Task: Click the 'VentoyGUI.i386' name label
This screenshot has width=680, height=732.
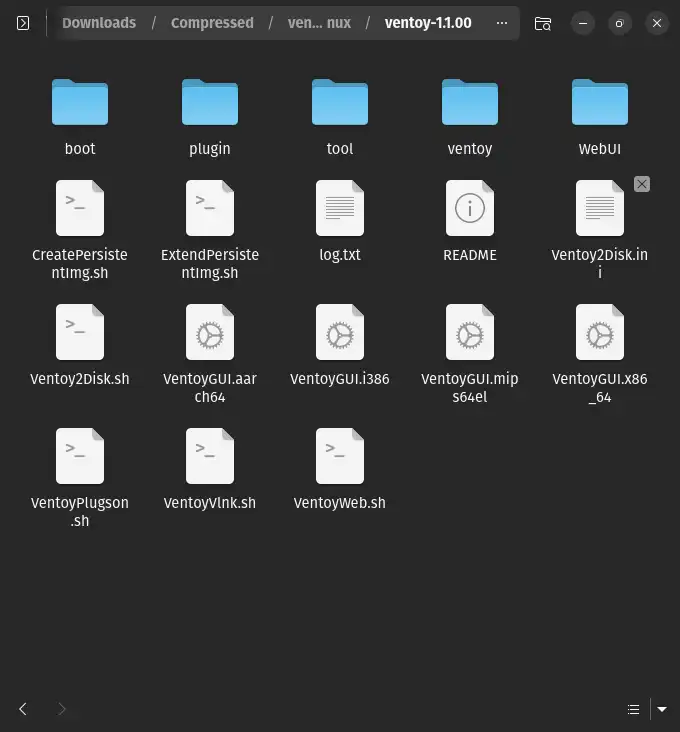Action: (340, 379)
